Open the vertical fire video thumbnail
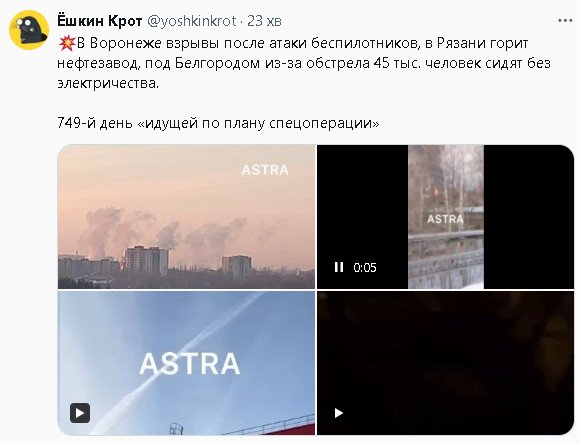580x443 pixels. pos(445,216)
